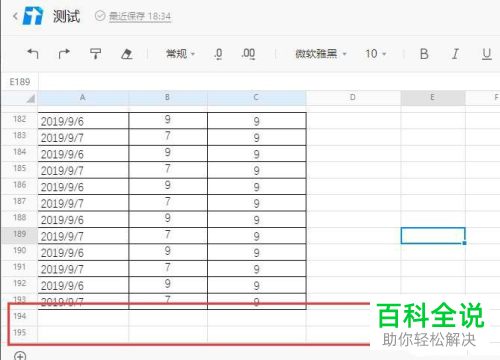Toggle bold formatting
Image resolution: width=500 pixels, height=360 pixels.
(x=424, y=54)
